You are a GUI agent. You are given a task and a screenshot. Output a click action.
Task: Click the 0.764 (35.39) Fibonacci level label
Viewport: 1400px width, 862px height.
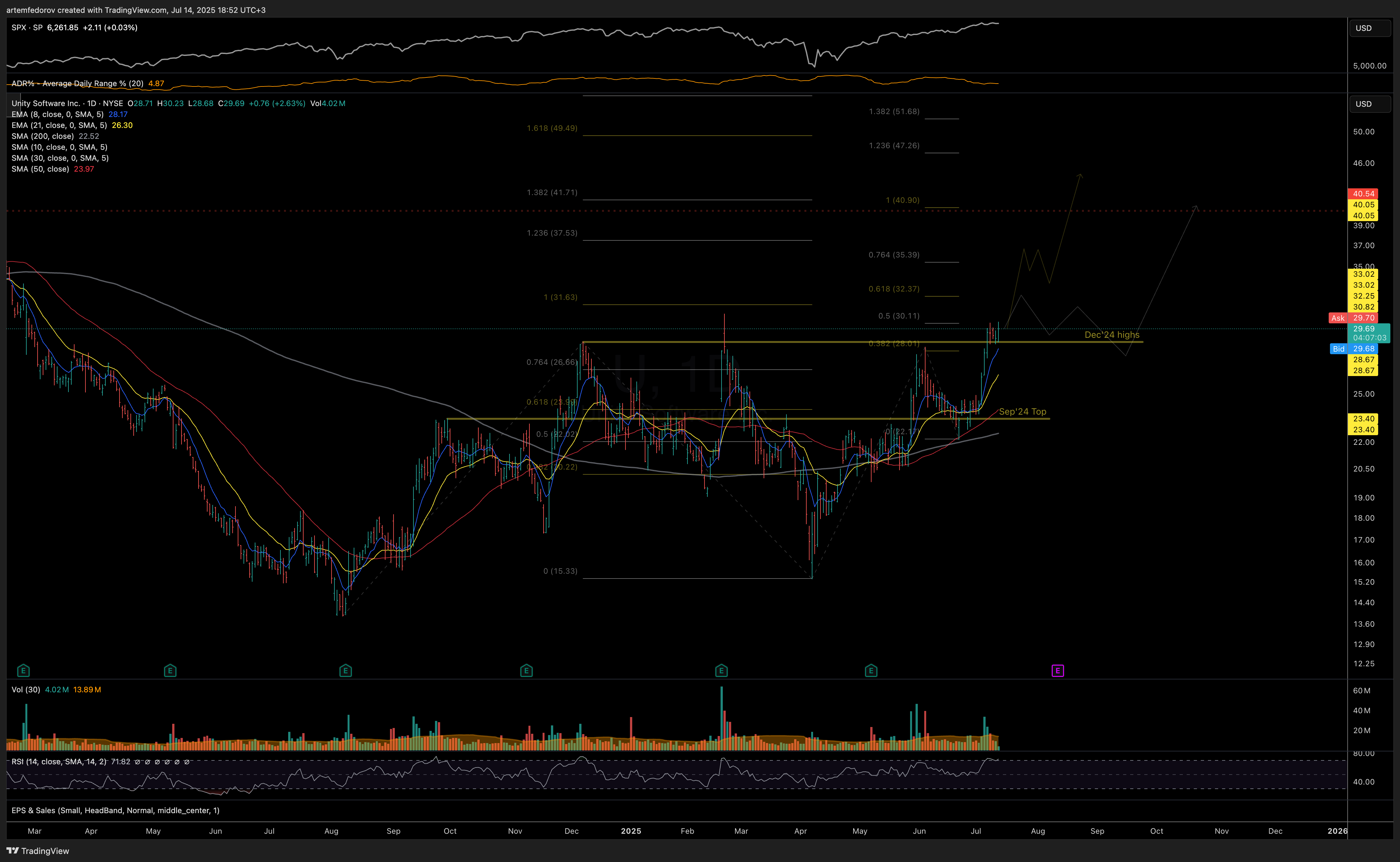coord(894,254)
